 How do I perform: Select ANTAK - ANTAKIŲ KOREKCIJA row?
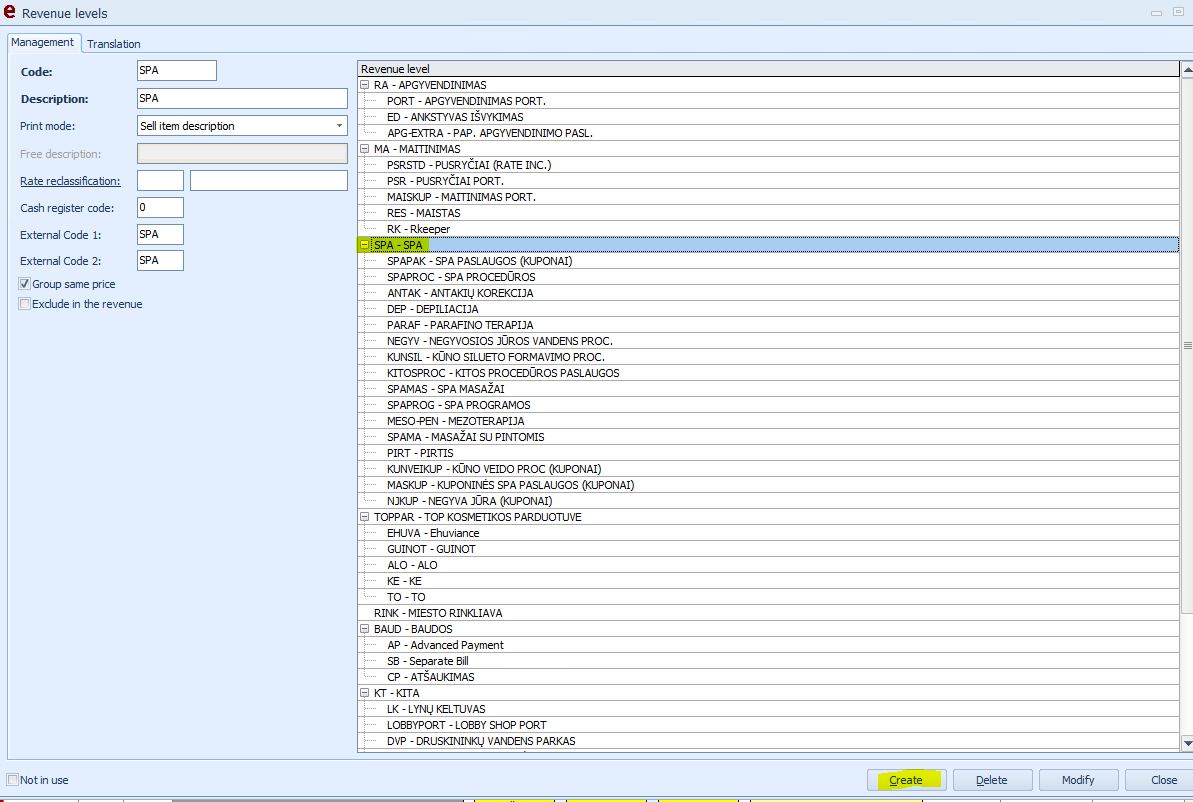tap(768, 293)
